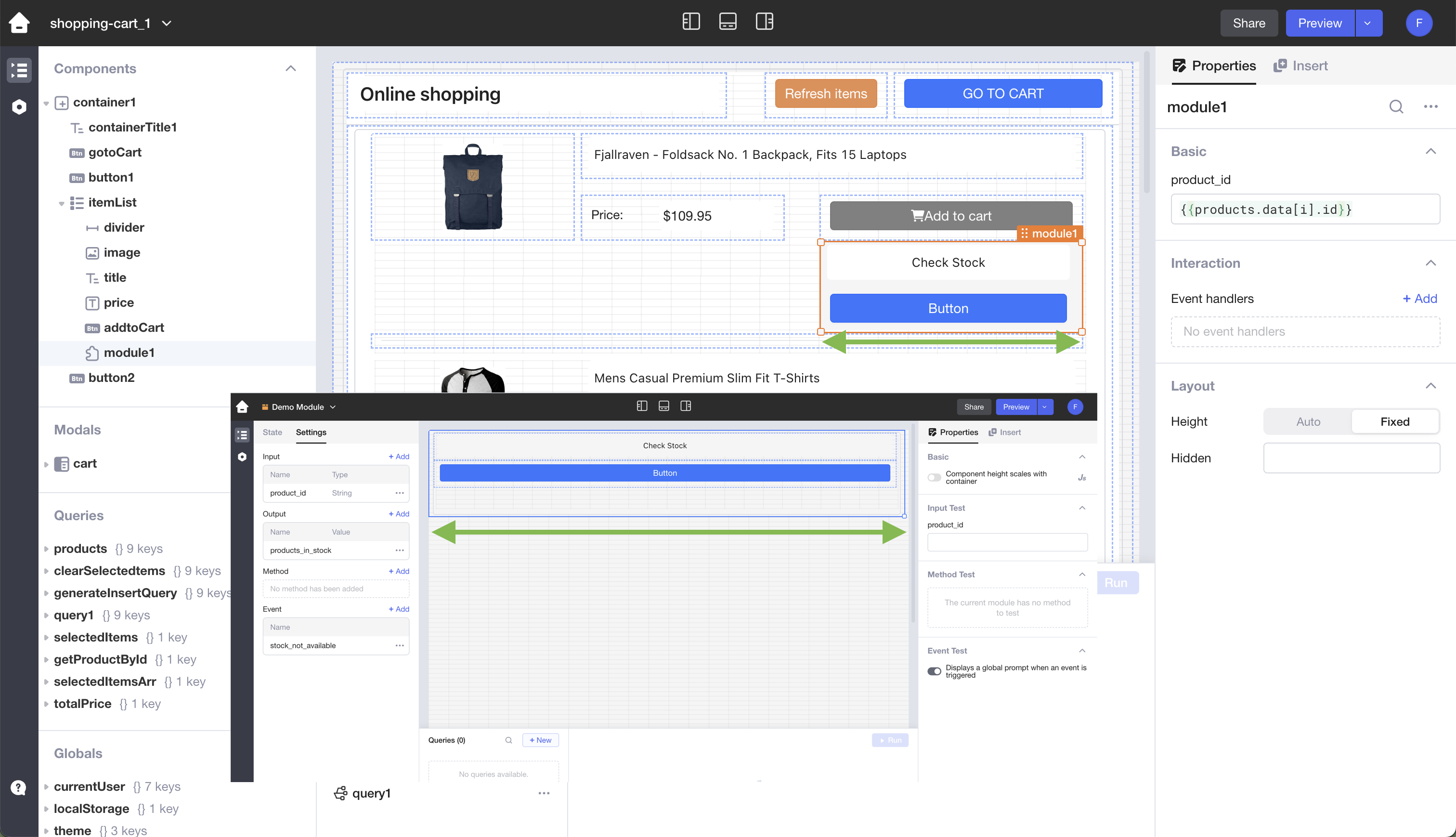Open the Preview dropdown arrow

1368,23
